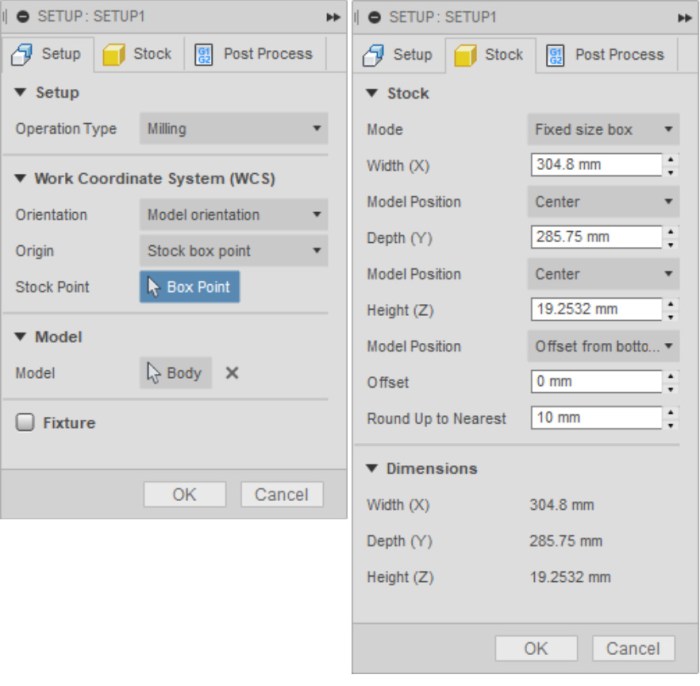The width and height of the screenshot is (700, 686).
Task: Click the double-arrow icon in left panel header
Action: pos(333,17)
